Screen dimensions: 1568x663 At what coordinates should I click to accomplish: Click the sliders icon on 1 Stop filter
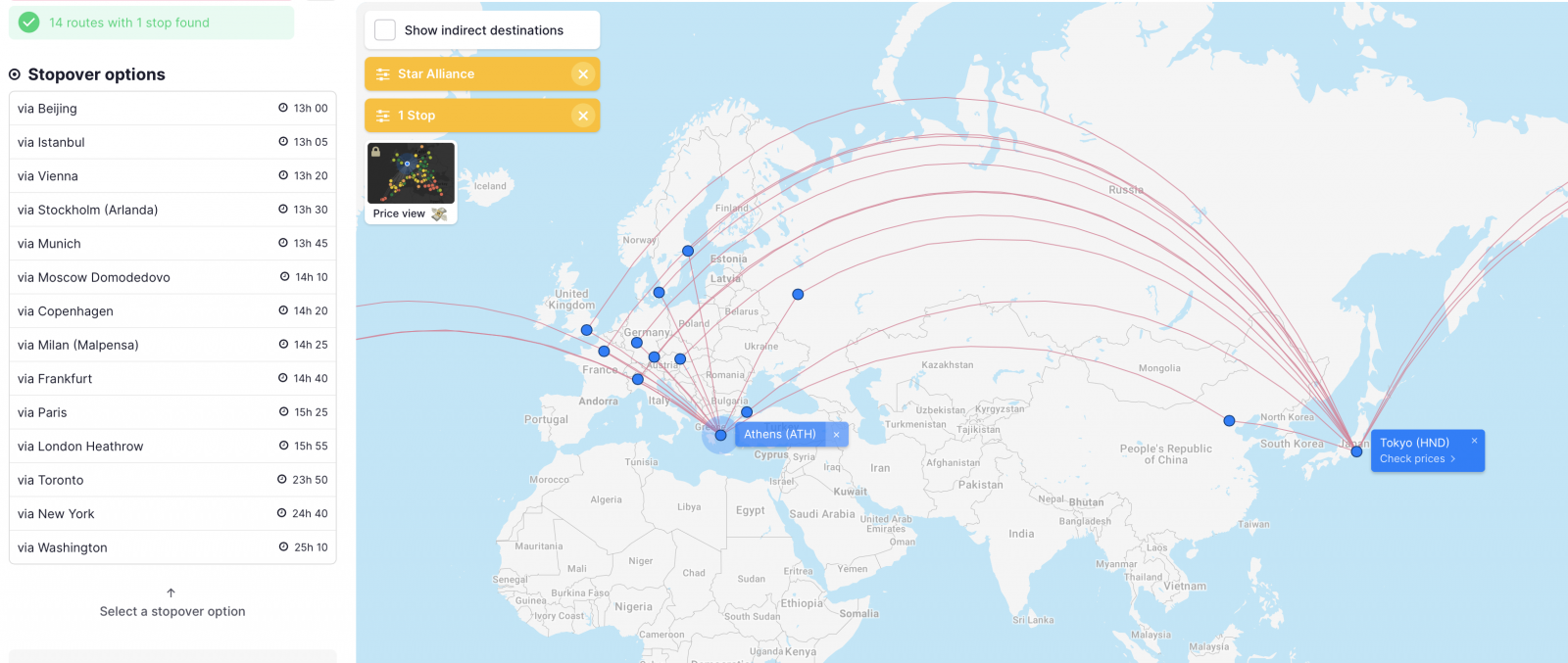click(383, 116)
